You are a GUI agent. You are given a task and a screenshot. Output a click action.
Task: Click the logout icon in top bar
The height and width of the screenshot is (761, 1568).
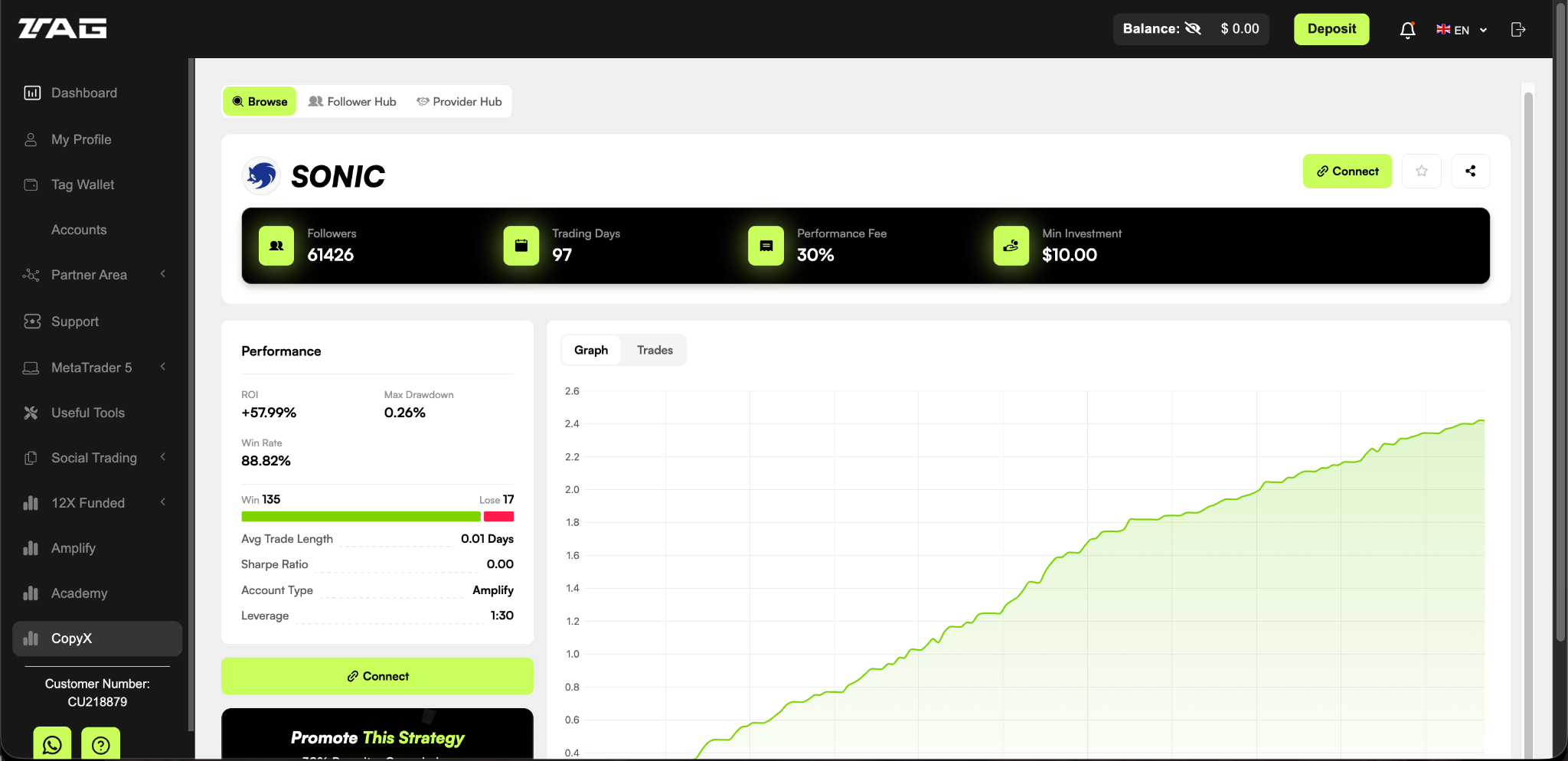click(1517, 29)
